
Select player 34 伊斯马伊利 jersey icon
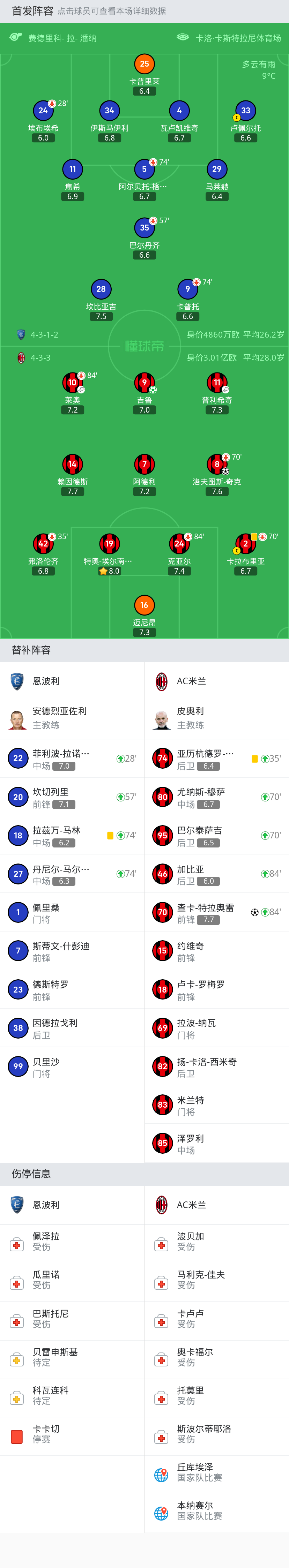pyautogui.click(x=109, y=111)
